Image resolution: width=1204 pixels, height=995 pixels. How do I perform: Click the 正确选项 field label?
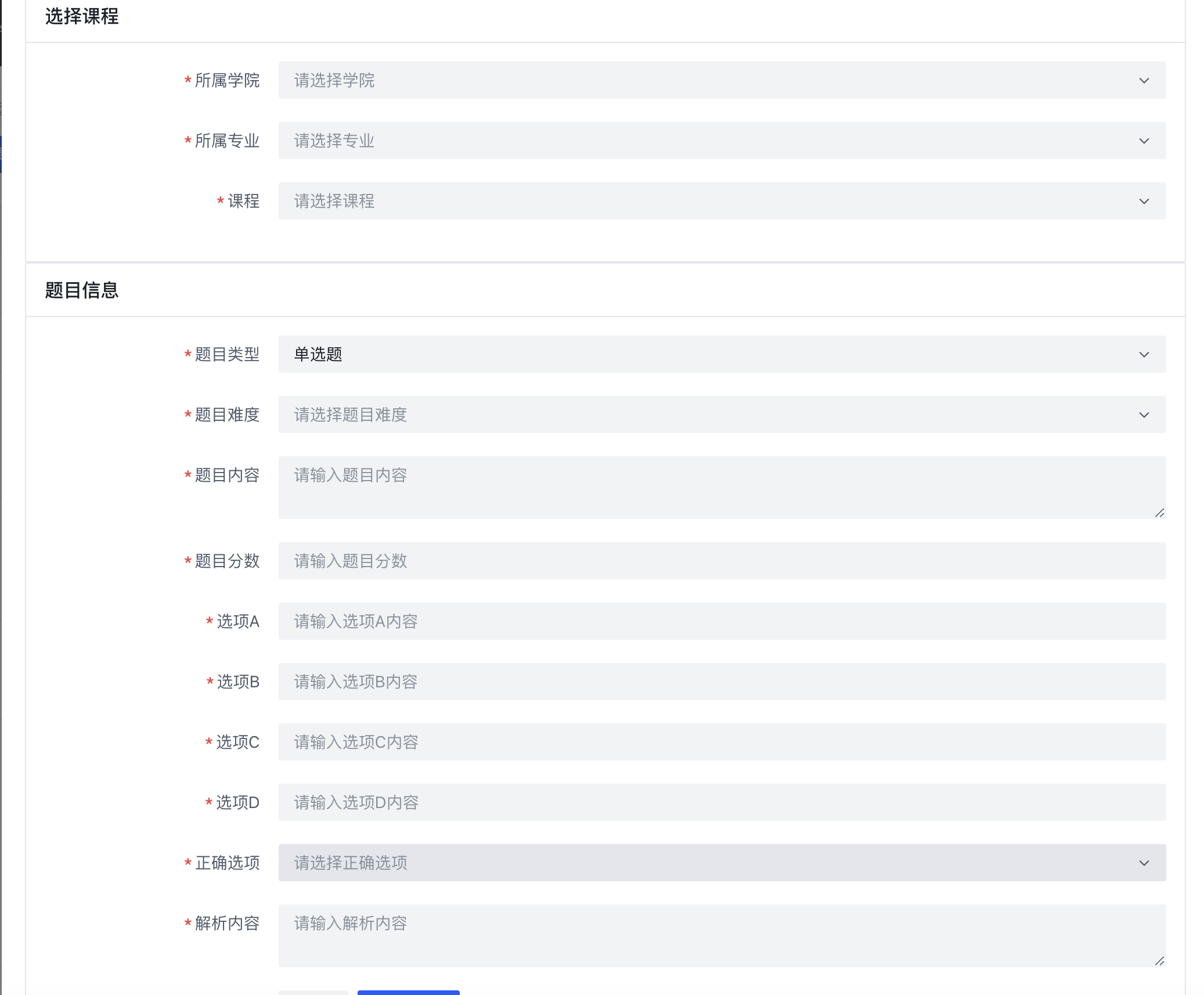(227, 863)
